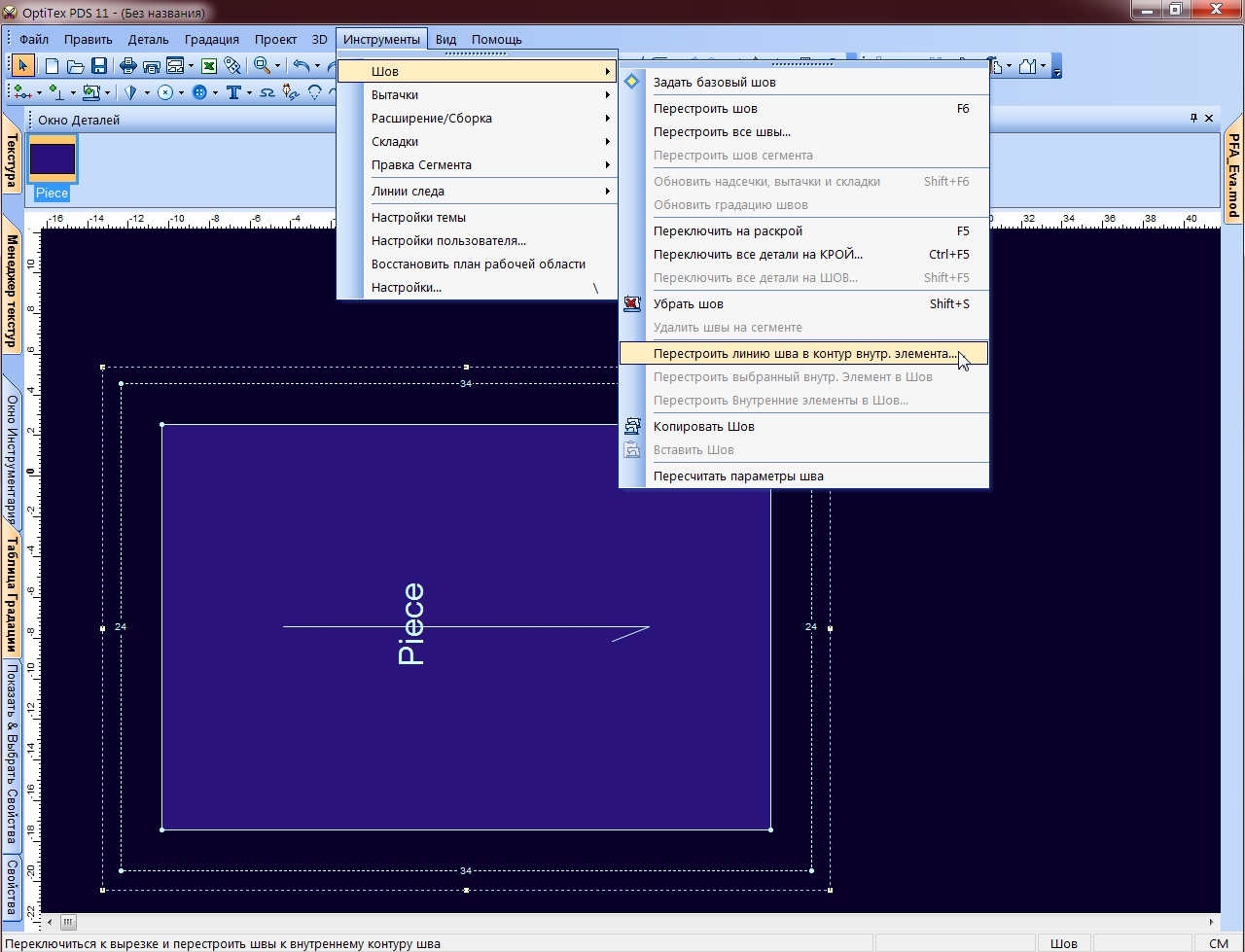Select Настройки пользователя menu item
This screenshot has height=952, width=1245.
[448, 241]
